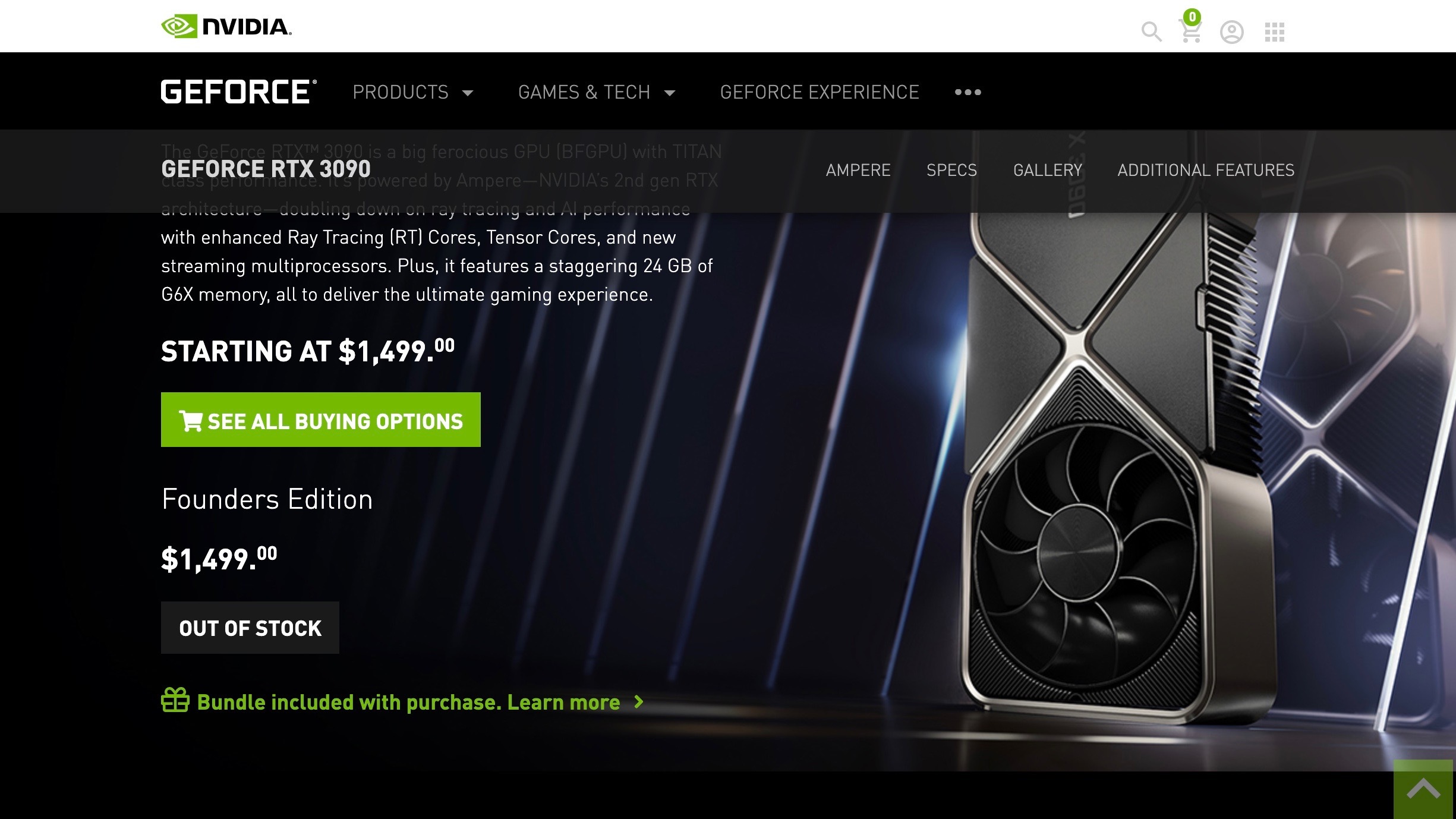Go to Additional Features section
This screenshot has width=1456, height=819.
[1206, 170]
